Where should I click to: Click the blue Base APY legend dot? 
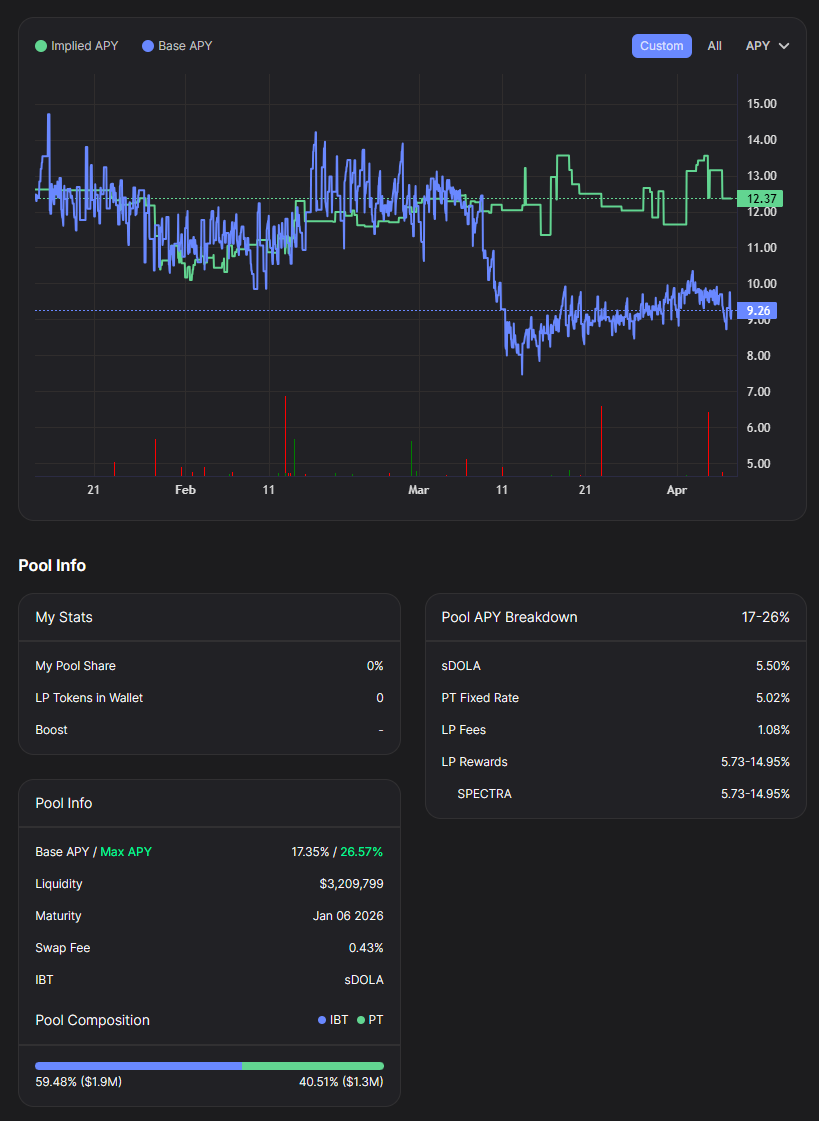click(148, 46)
